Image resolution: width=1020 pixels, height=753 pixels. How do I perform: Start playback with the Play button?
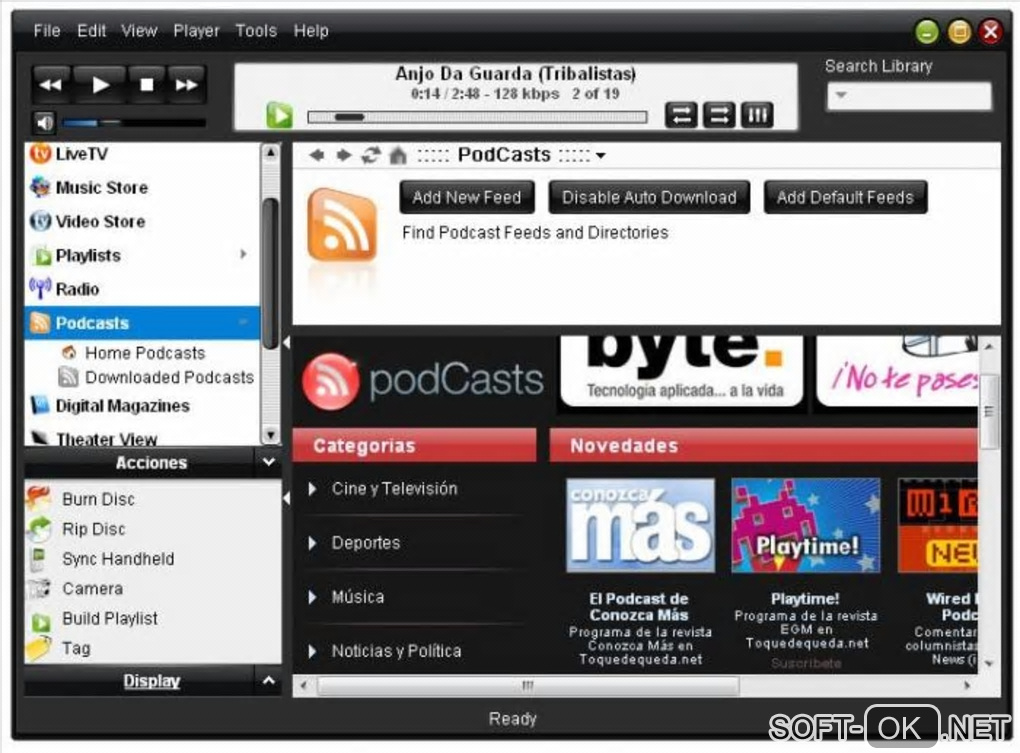[100, 85]
